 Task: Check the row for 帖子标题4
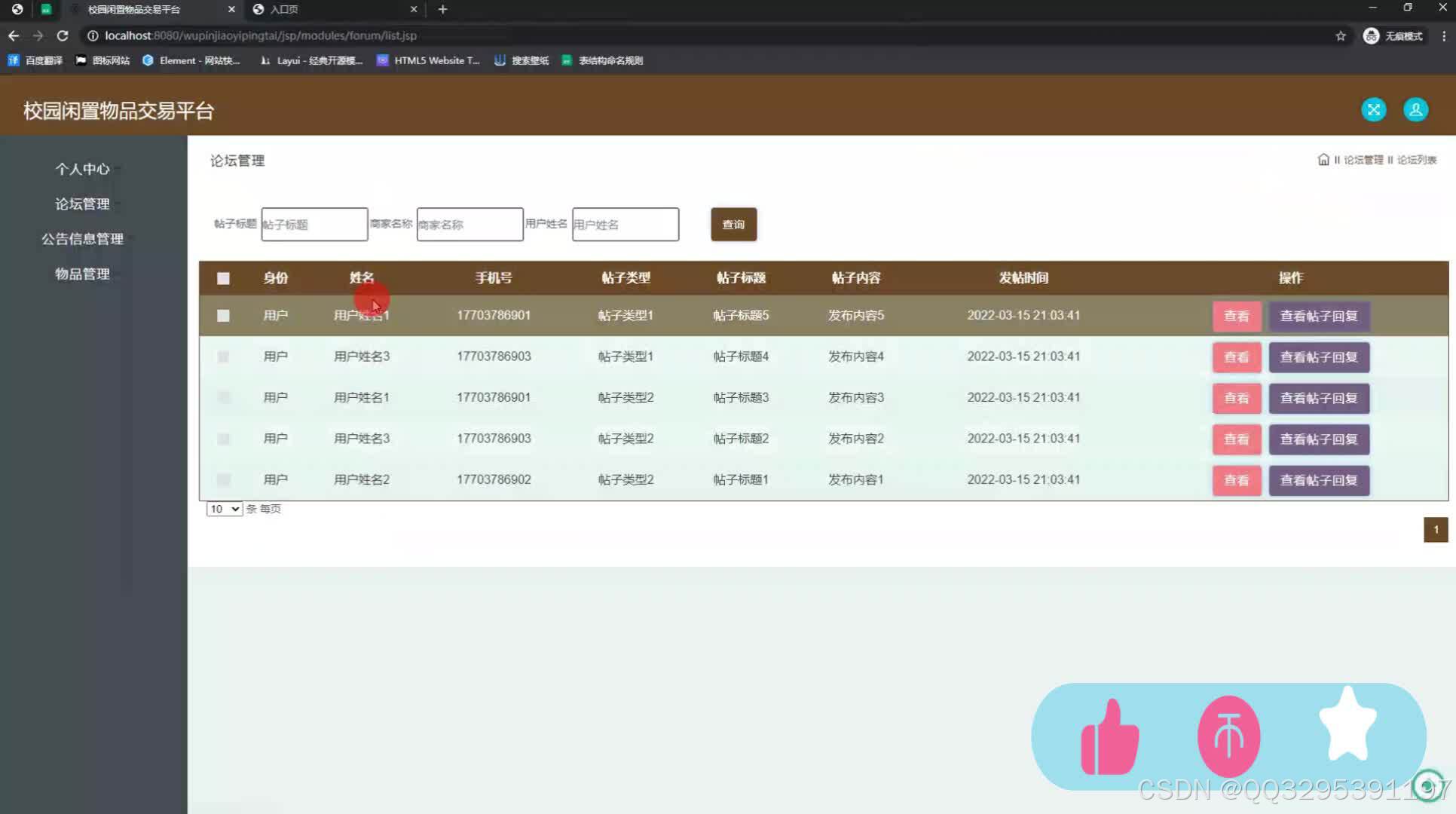click(223, 357)
